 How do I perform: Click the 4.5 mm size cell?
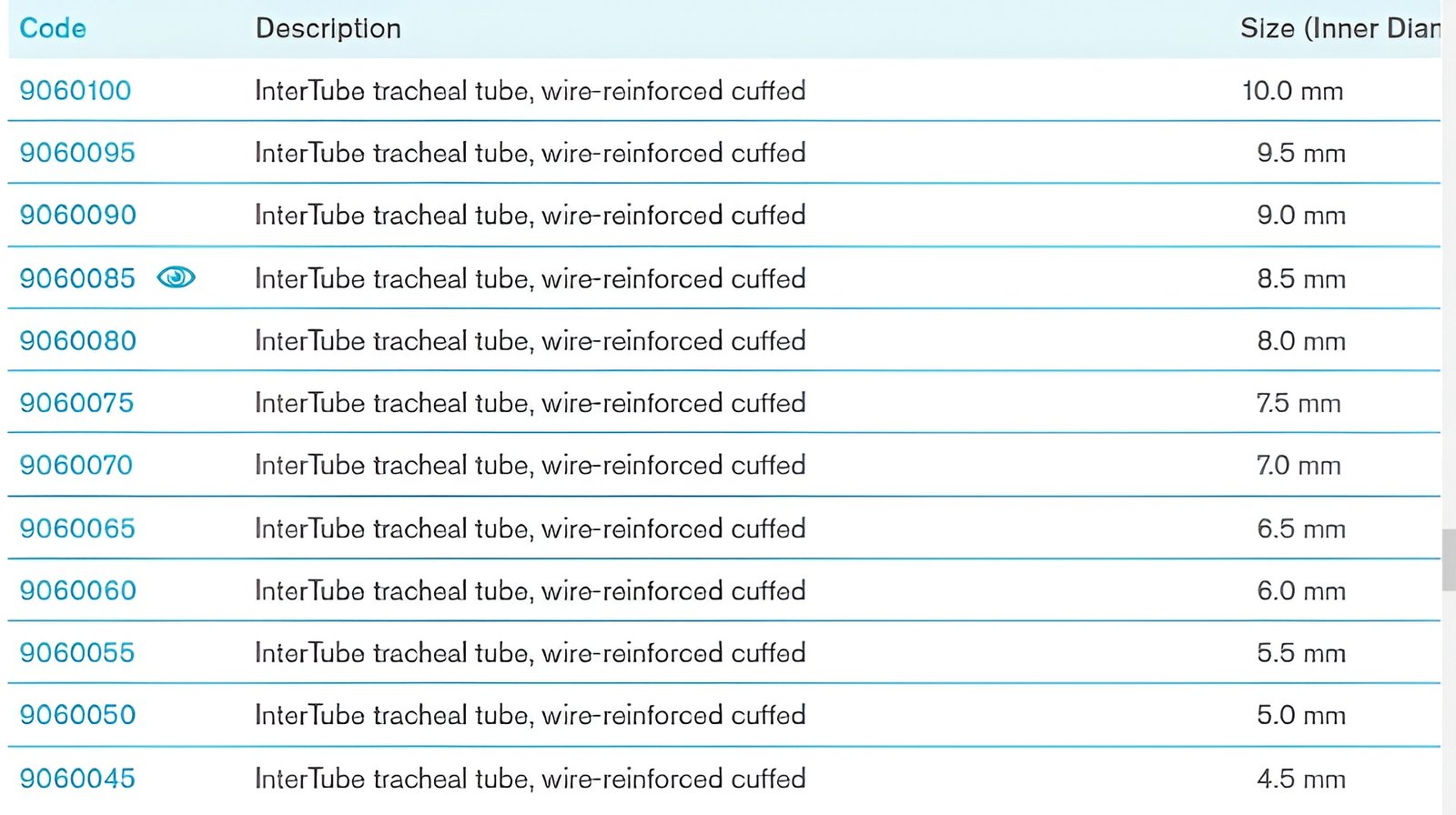click(1301, 779)
